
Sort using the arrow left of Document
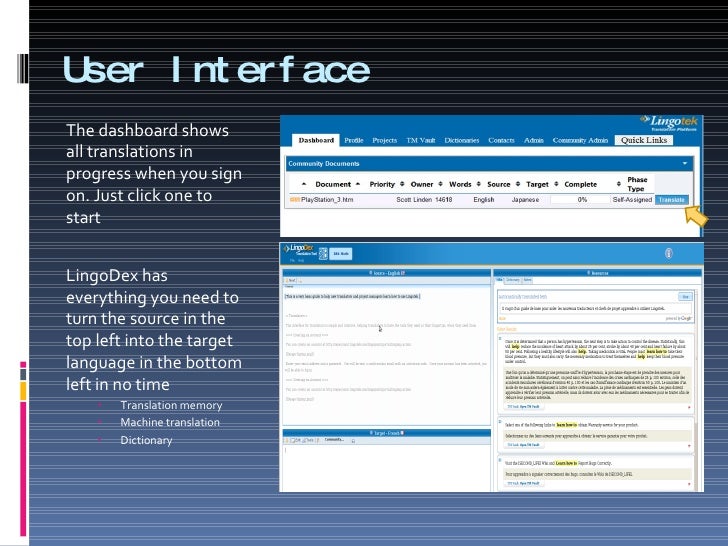(304, 184)
